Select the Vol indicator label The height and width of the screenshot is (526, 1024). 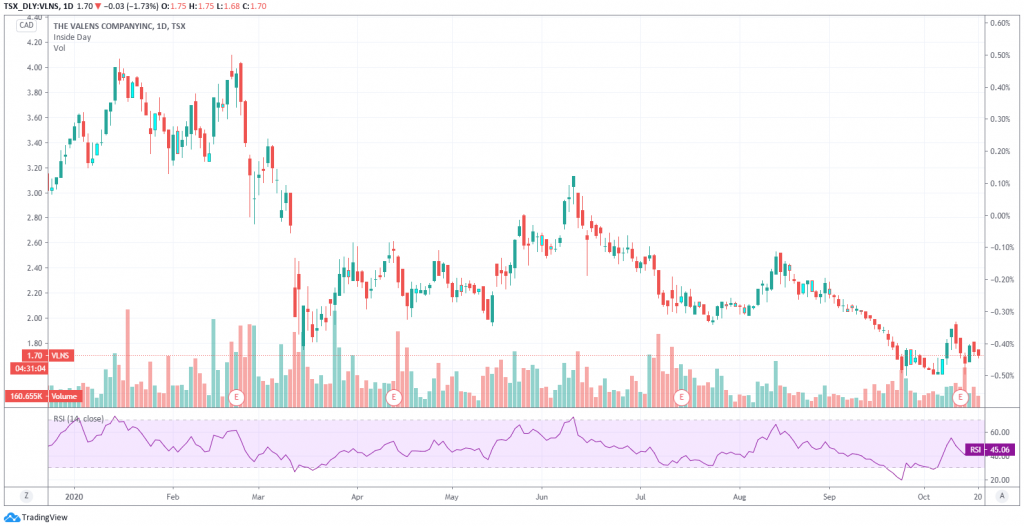click(x=59, y=48)
